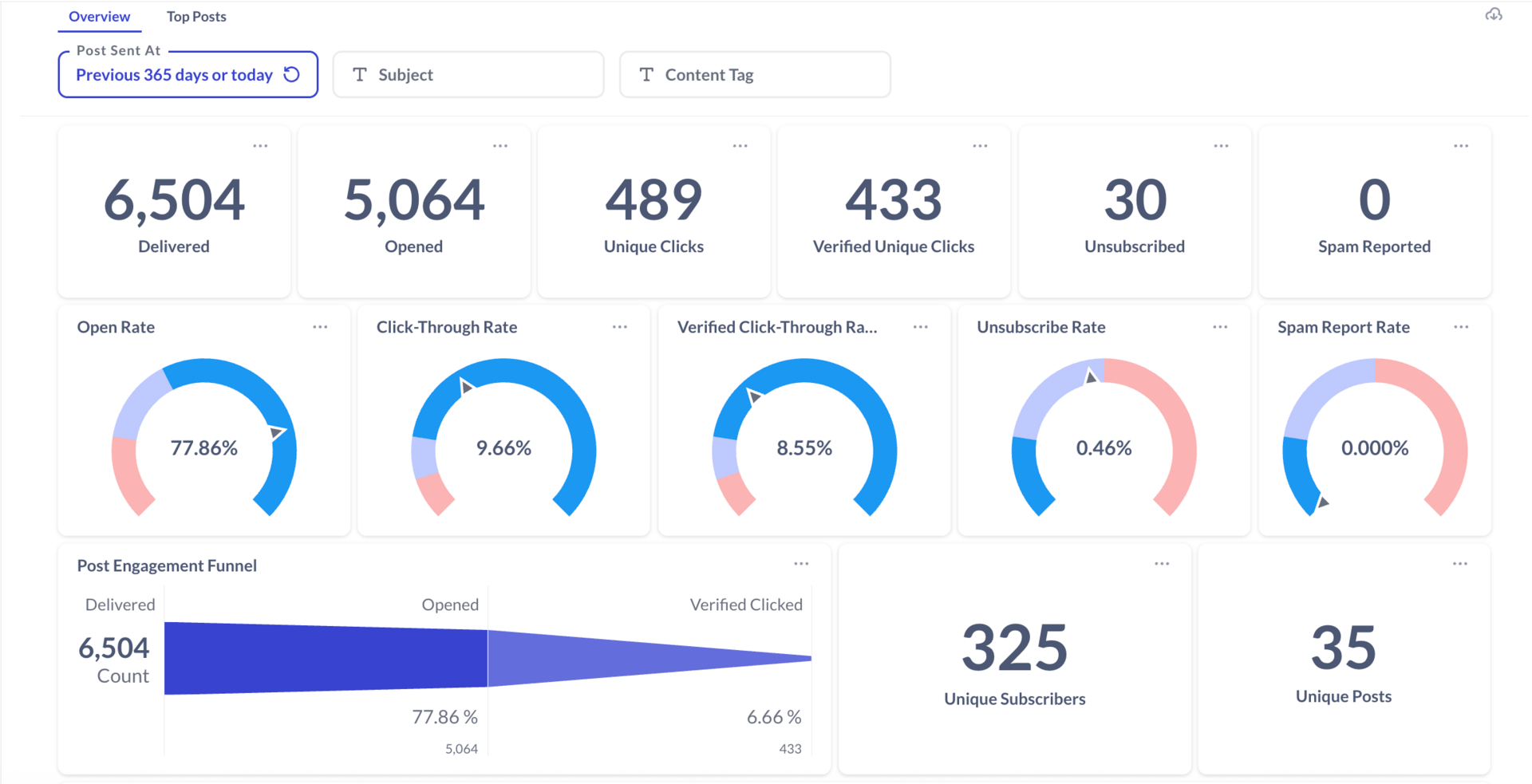Switch to the Top Posts tab

click(196, 16)
